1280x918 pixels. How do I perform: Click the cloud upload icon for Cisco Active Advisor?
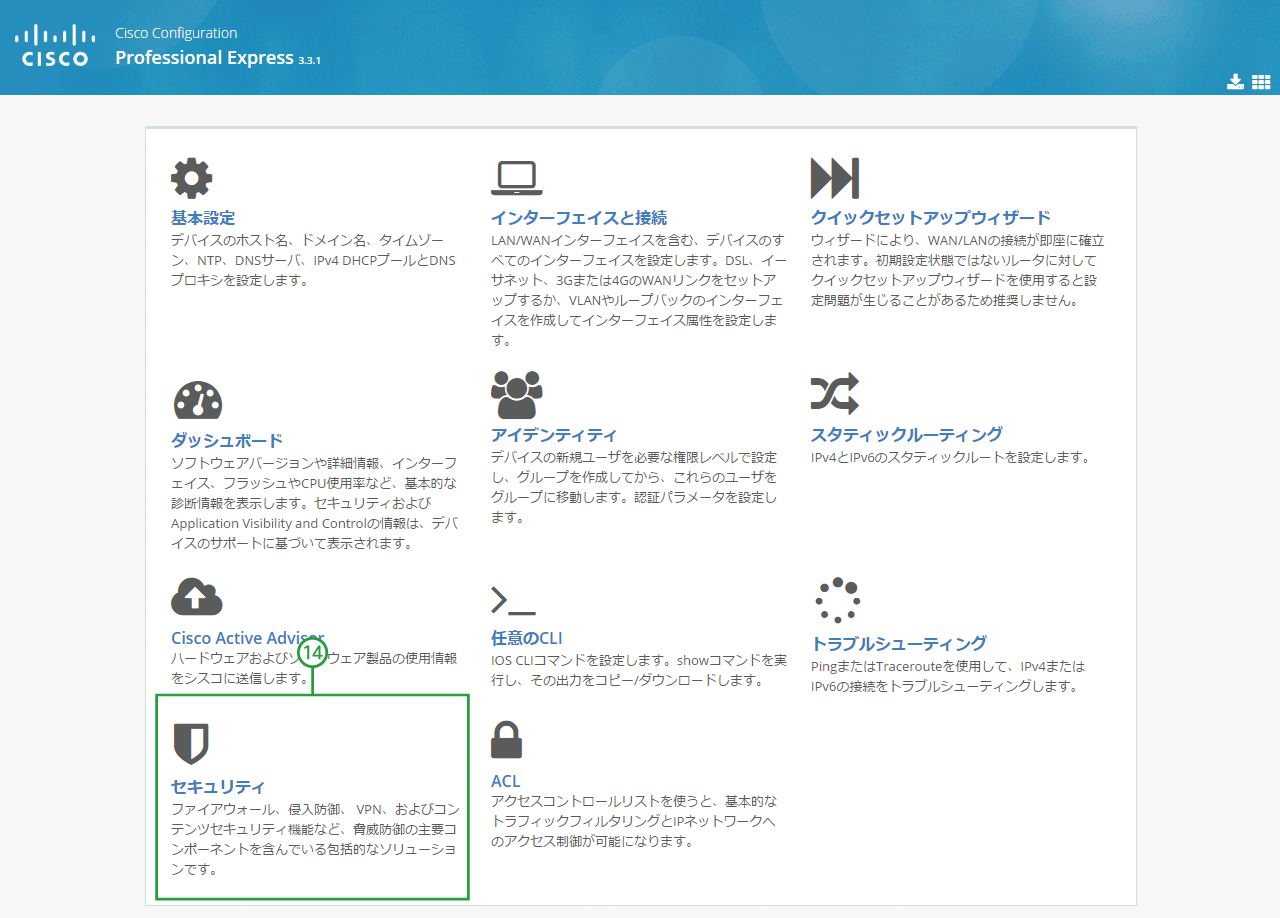tap(197, 597)
